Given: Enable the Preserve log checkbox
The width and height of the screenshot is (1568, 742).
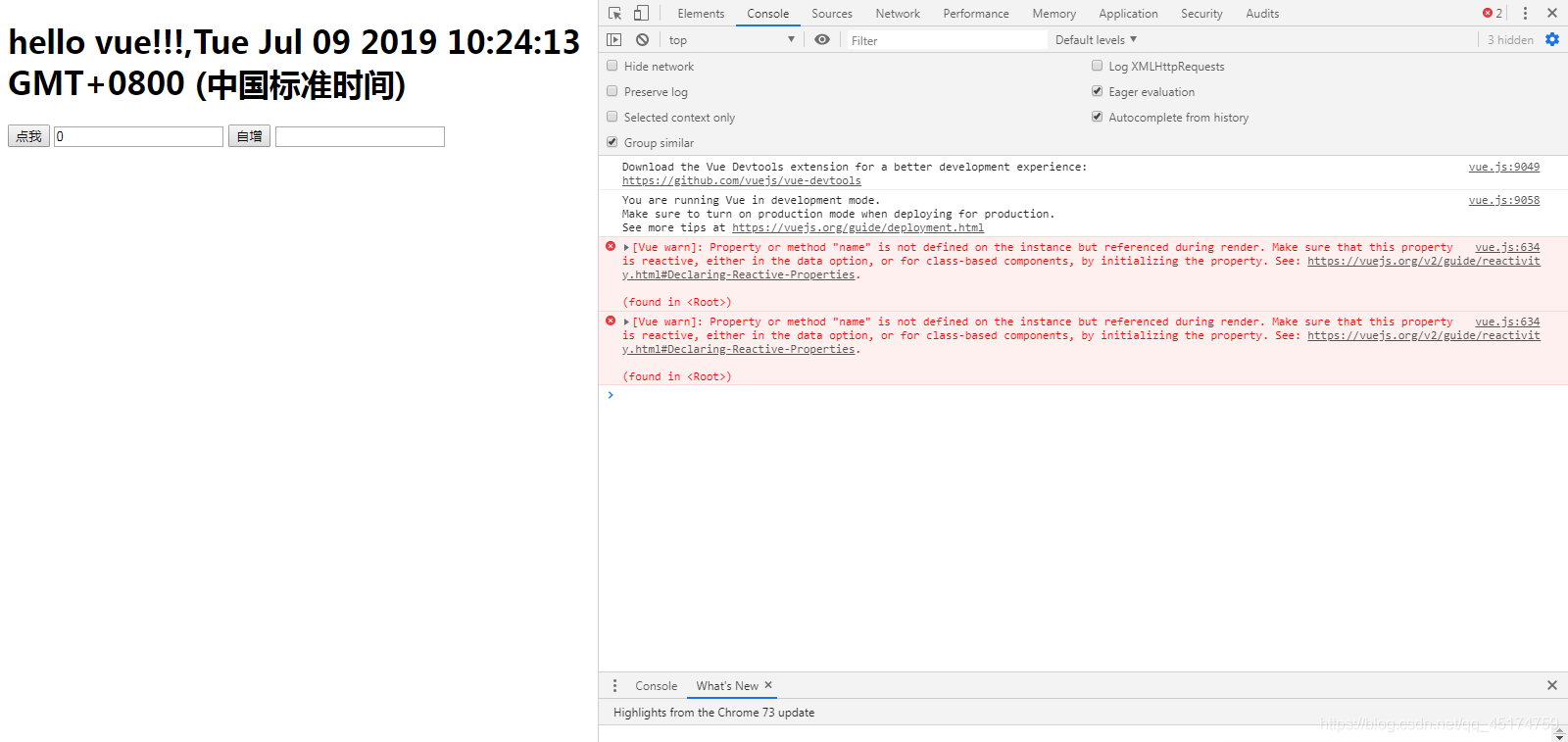Looking at the screenshot, I should [x=612, y=91].
